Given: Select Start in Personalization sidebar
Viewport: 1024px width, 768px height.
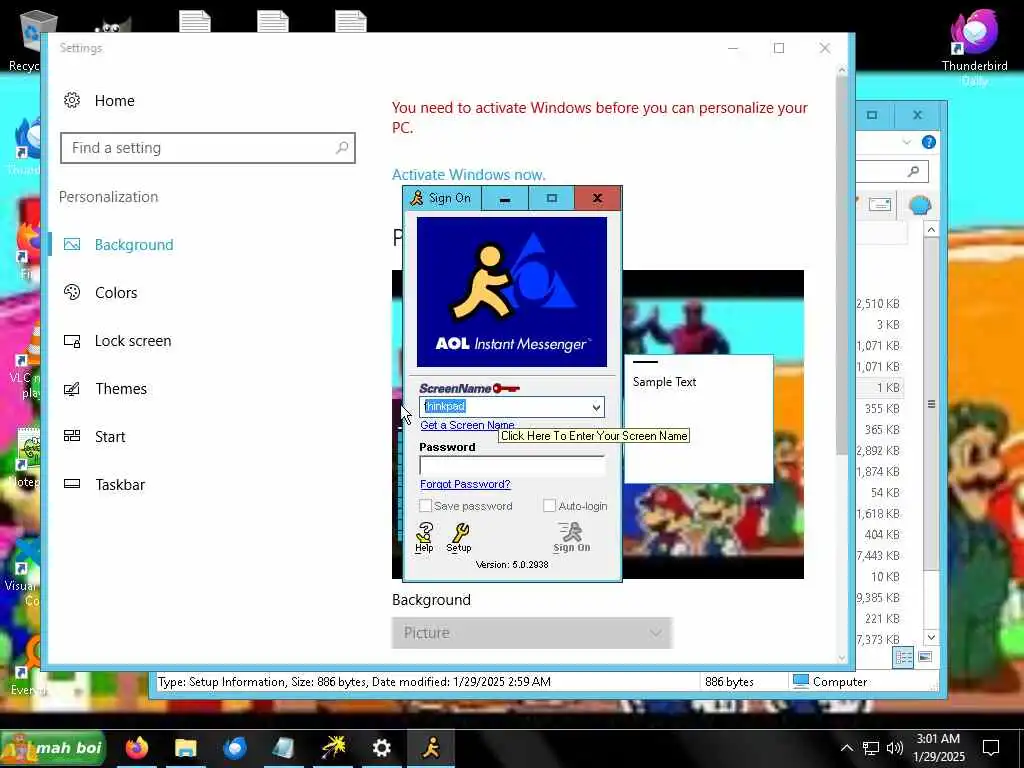Looking at the screenshot, I should 110,437.
